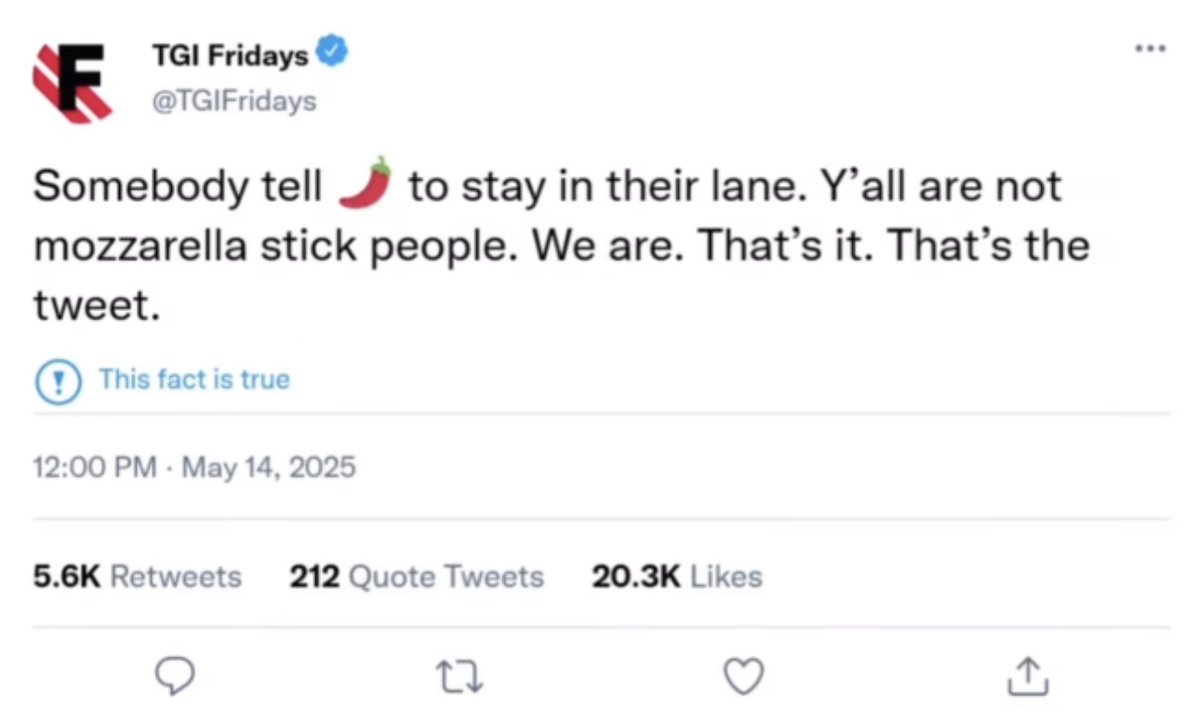The image size is (1200, 712).
Task: Show the 212 Quote Tweets
Action: tap(416, 576)
